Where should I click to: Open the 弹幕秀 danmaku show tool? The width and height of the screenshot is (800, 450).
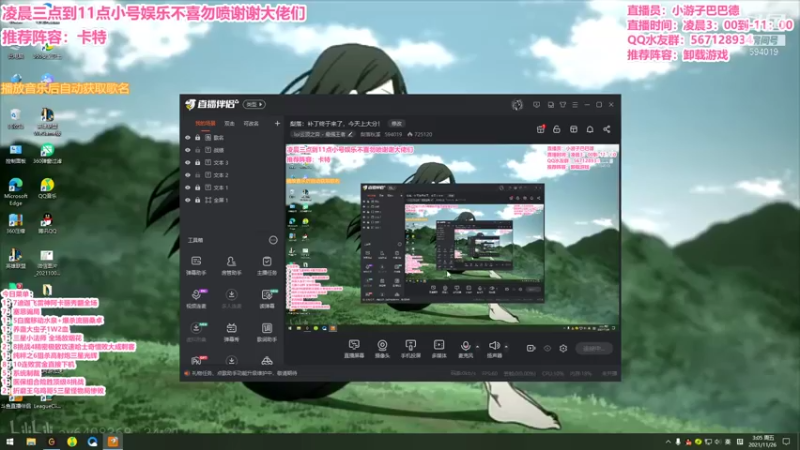click(x=231, y=332)
